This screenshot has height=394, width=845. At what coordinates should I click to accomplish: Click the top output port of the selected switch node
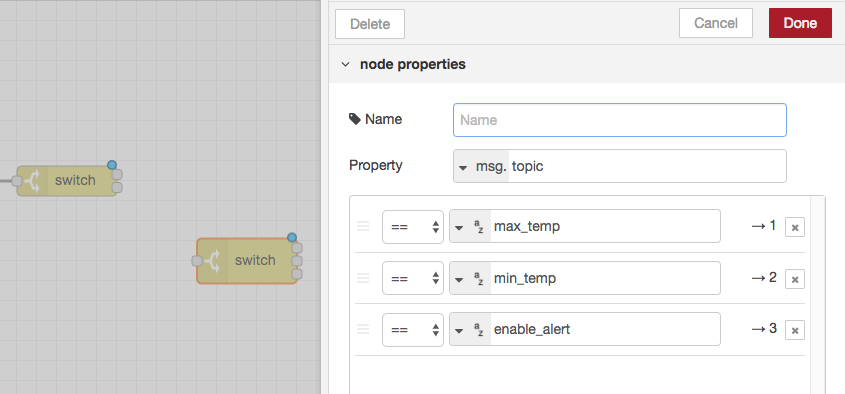pos(297,248)
